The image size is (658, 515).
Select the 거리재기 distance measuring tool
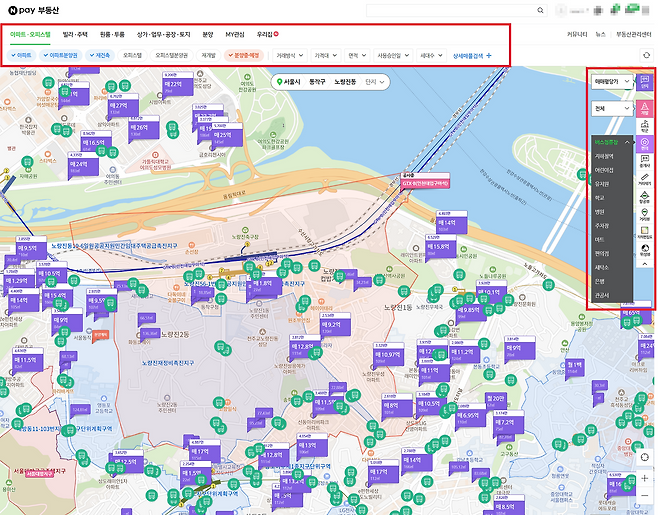tap(644, 179)
